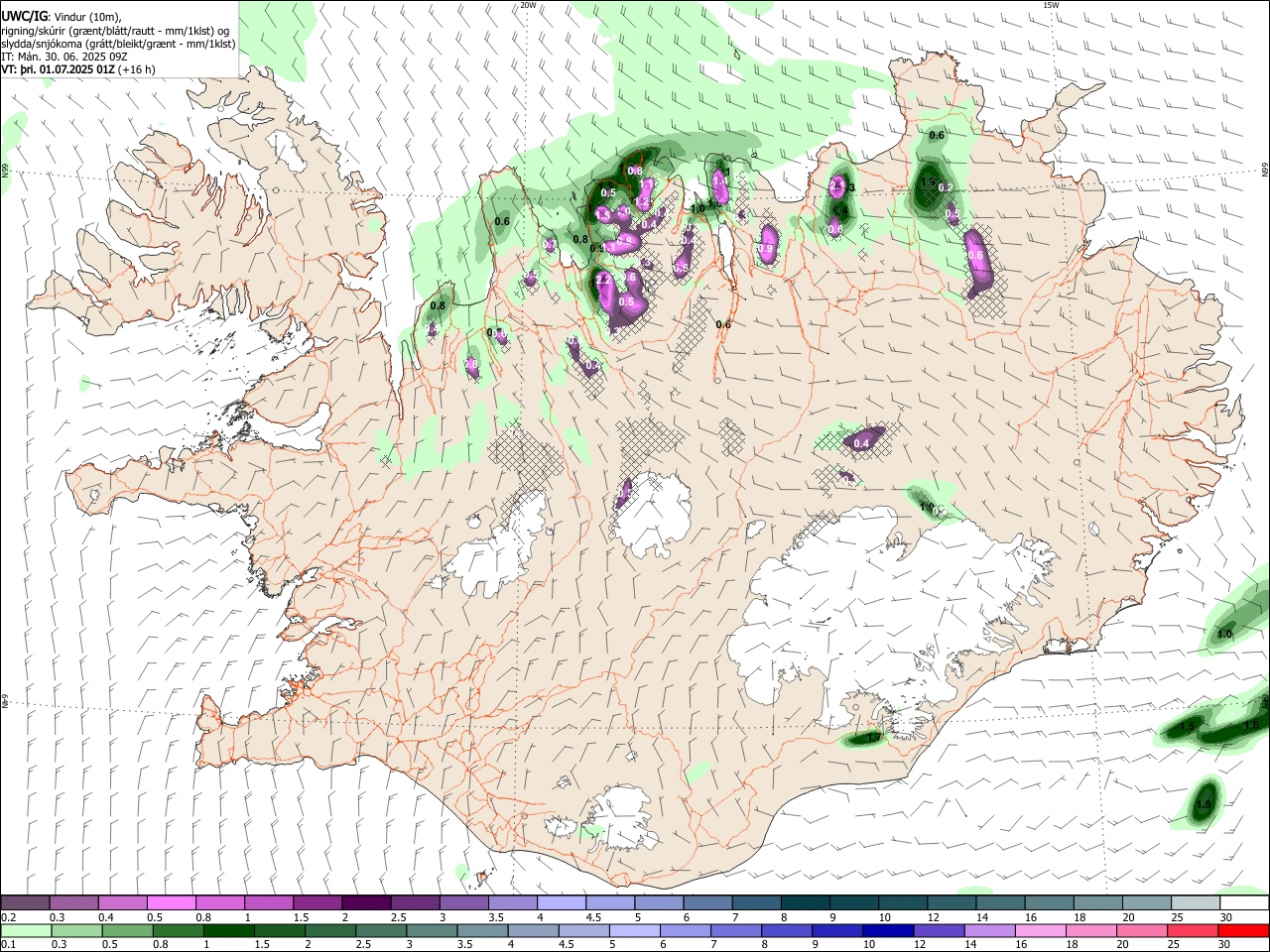The height and width of the screenshot is (952, 1270).
Task: Pick the darkest purple 2–2.5 swatch in upper legend
Action: pos(365,902)
